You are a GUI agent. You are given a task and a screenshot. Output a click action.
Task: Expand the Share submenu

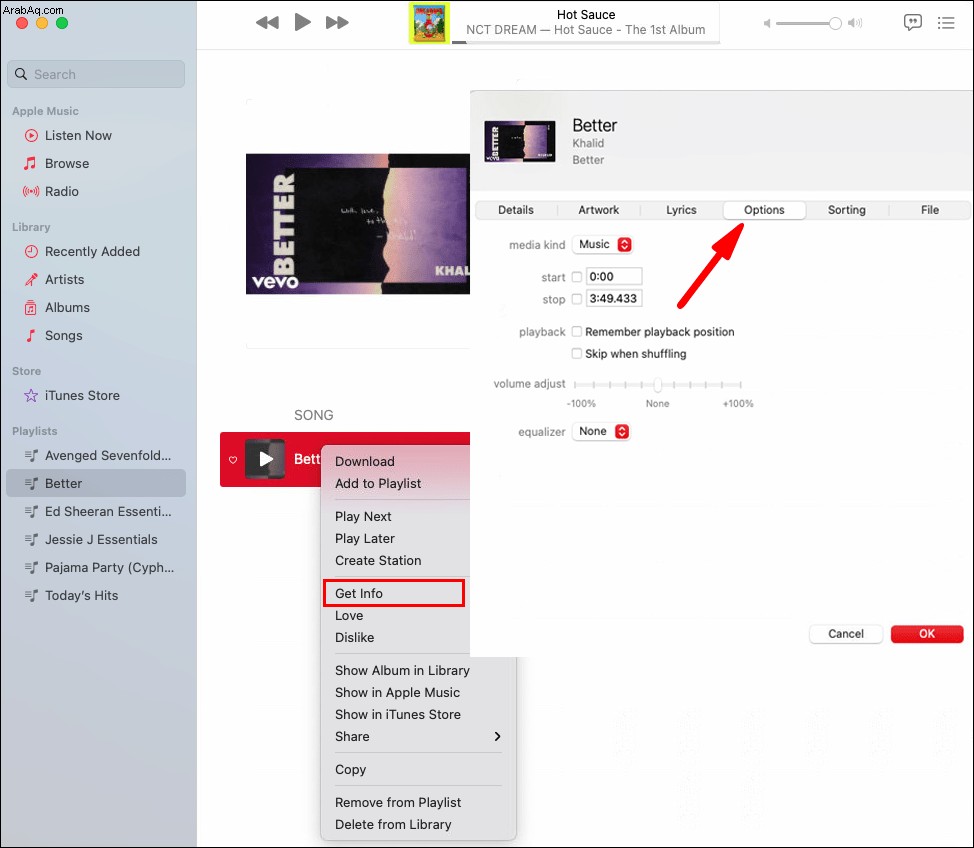pos(418,736)
